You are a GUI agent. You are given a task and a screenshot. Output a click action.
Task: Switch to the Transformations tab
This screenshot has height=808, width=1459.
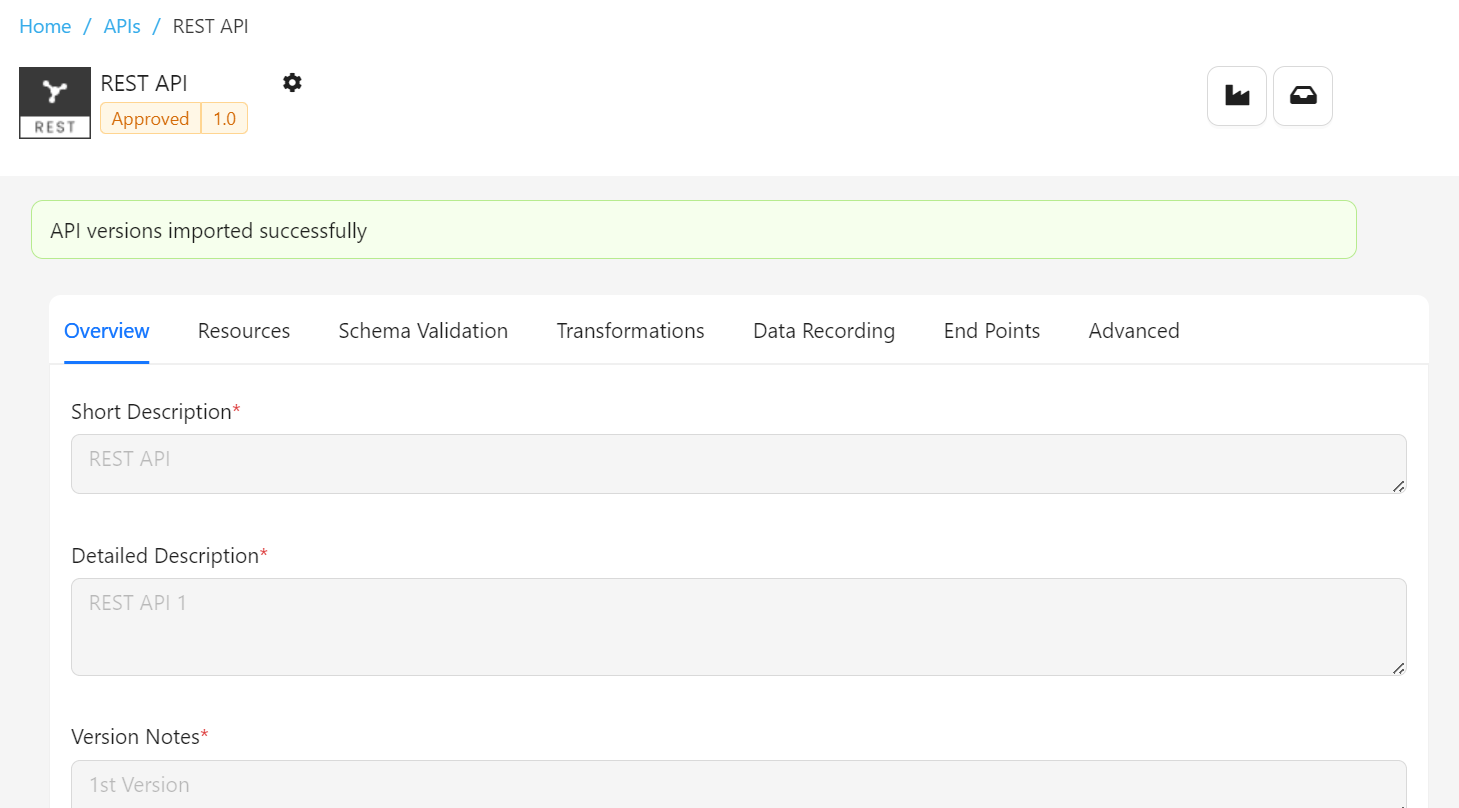630,331
